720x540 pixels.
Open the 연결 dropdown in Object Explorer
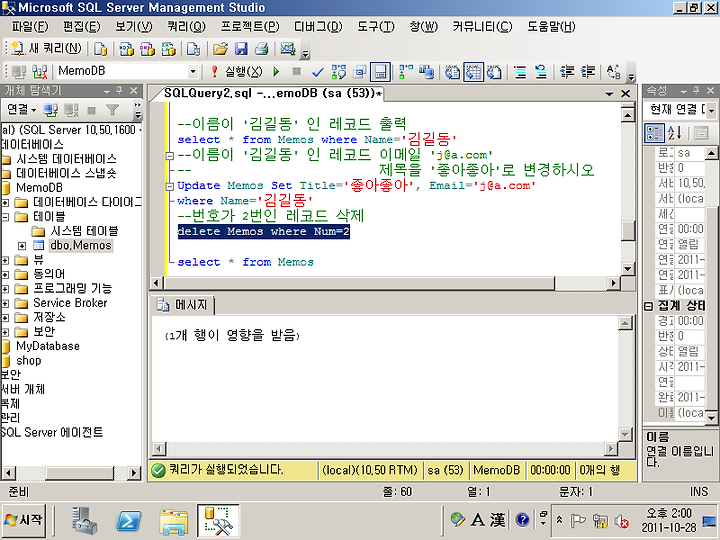click(x=21, y=110)
